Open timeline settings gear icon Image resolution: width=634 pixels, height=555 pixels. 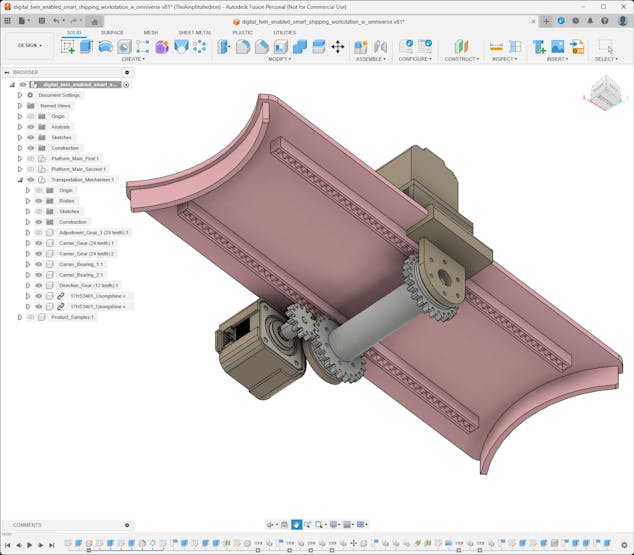click(624, 545)
